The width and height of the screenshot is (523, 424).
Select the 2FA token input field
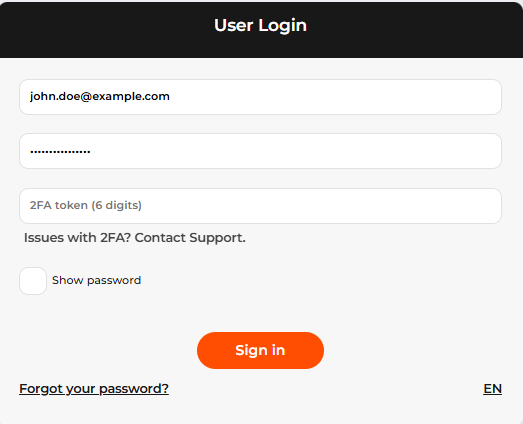tap(260, 206)
